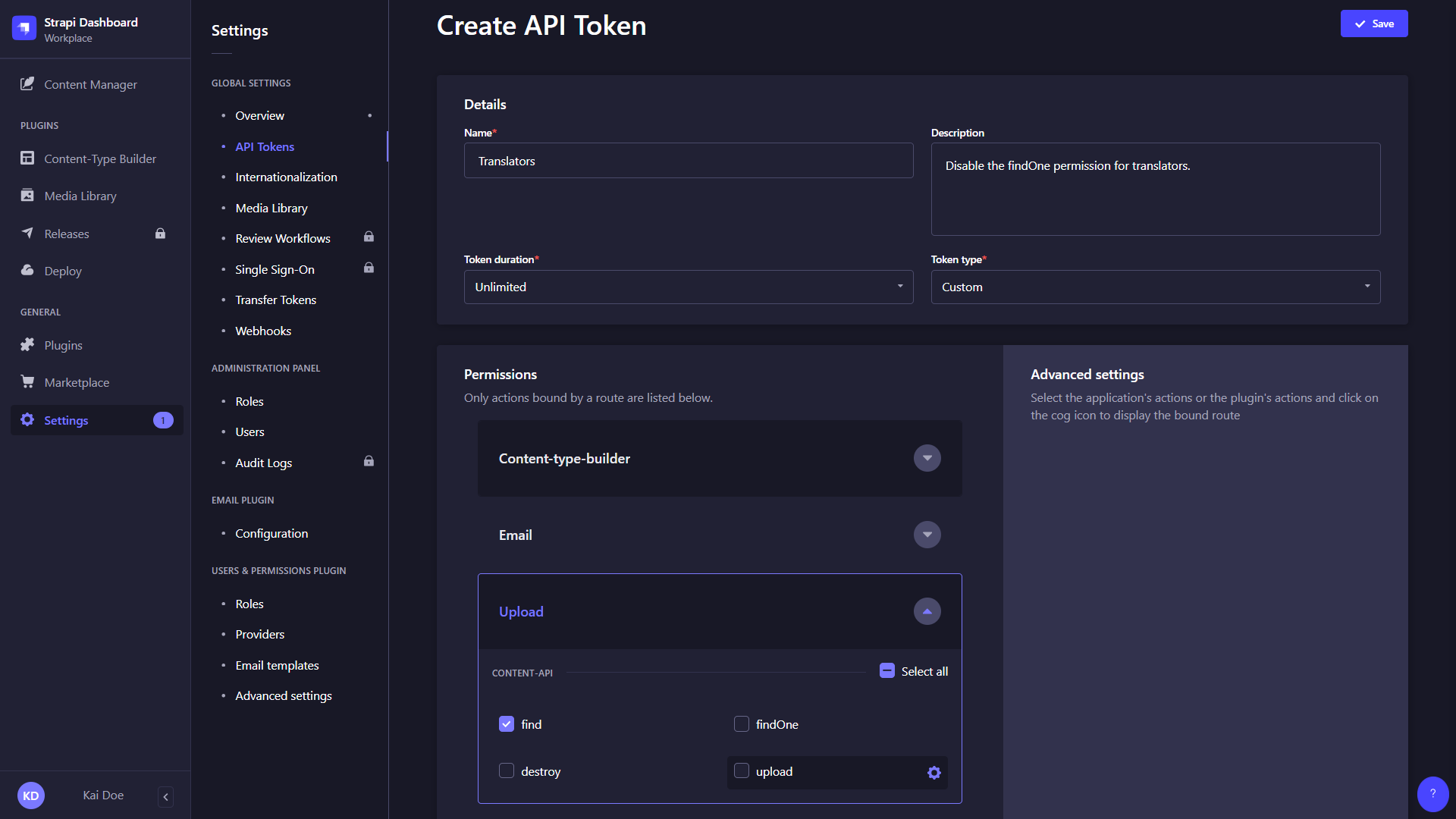Open the Content Manager section

[89, 84]
